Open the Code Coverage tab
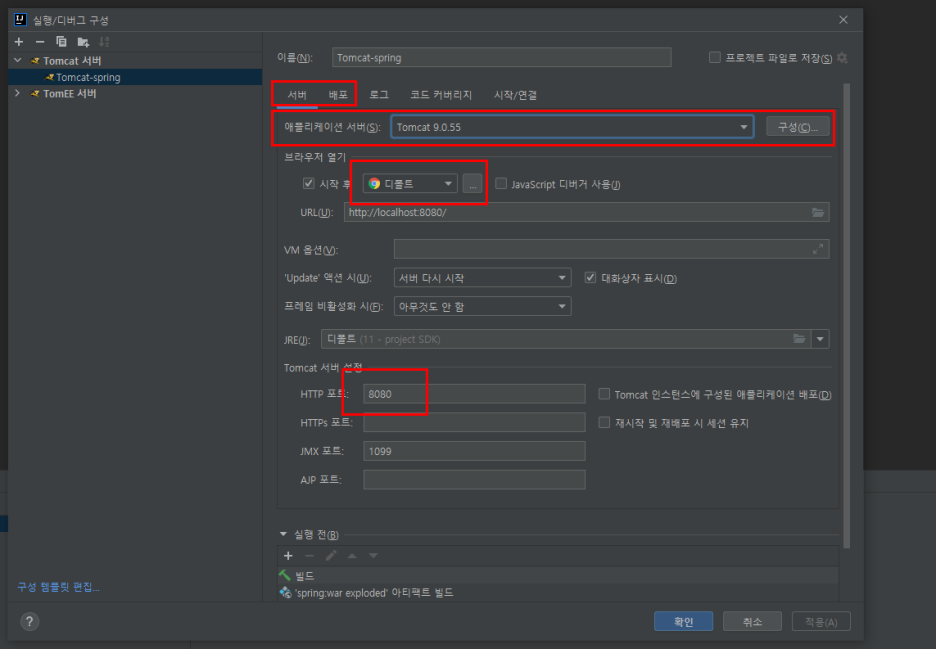The height and width of the screenshot is (649, 936). tap(441, 95)
